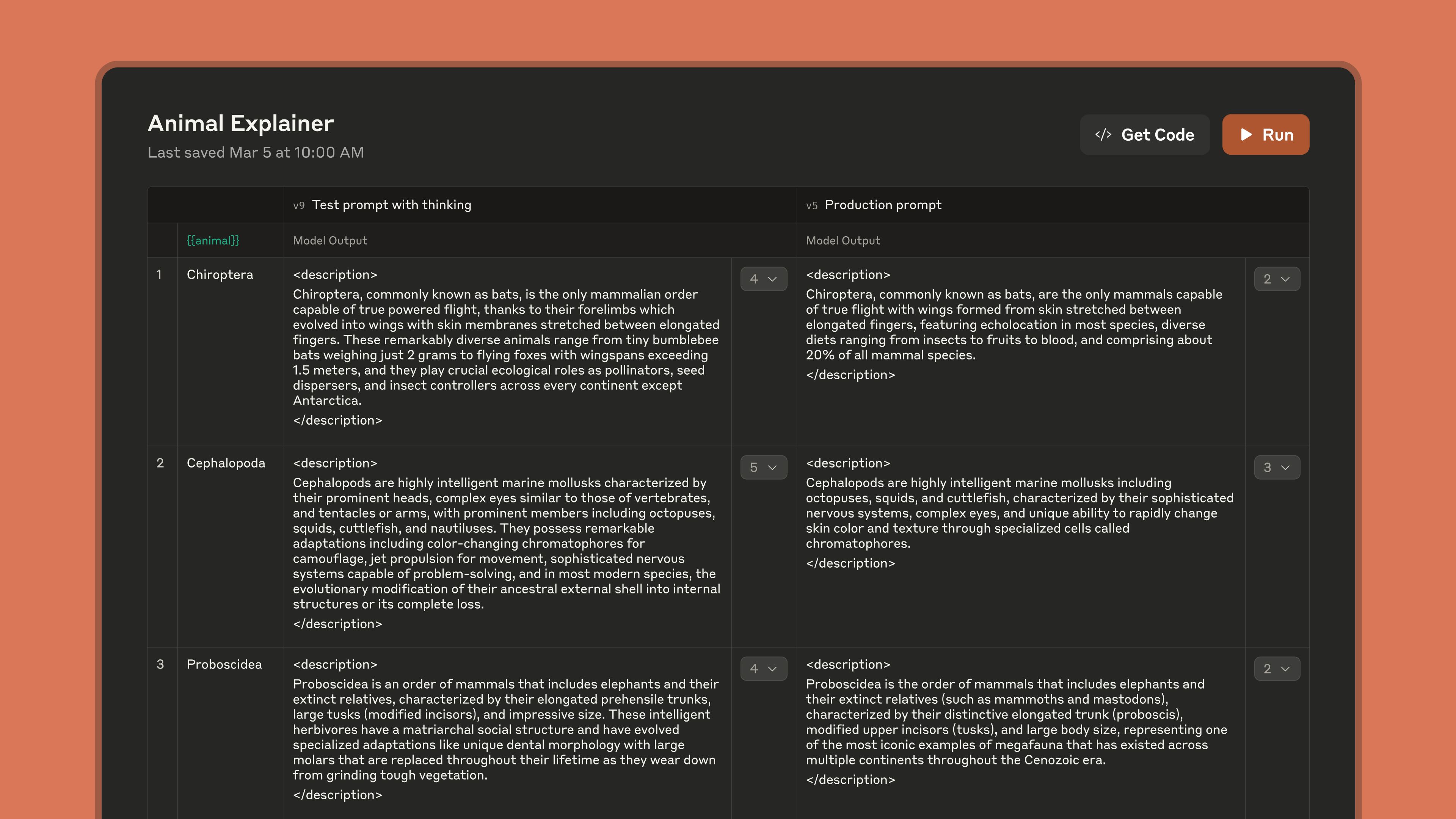
Task: Select the Production prompt column header
Action: [x=883, y=205]
